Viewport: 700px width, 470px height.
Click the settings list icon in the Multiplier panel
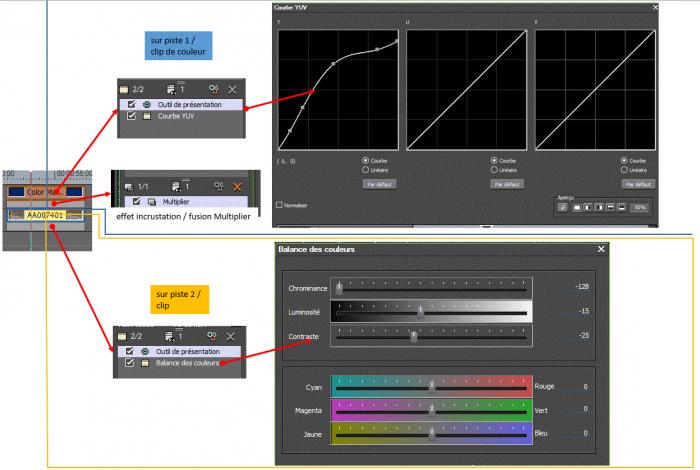[x=176, y=186]
